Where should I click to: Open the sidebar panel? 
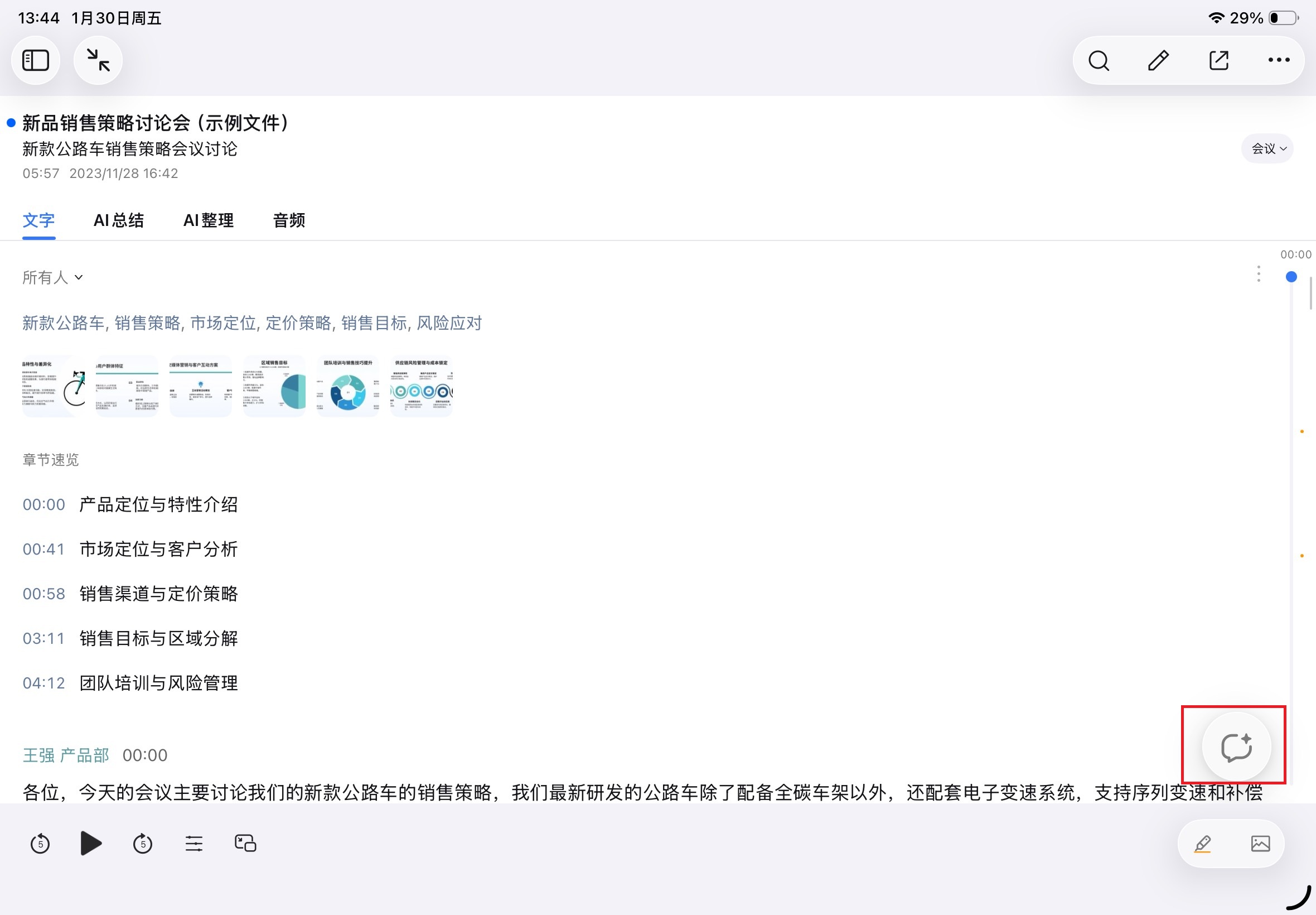pos(36,60)
